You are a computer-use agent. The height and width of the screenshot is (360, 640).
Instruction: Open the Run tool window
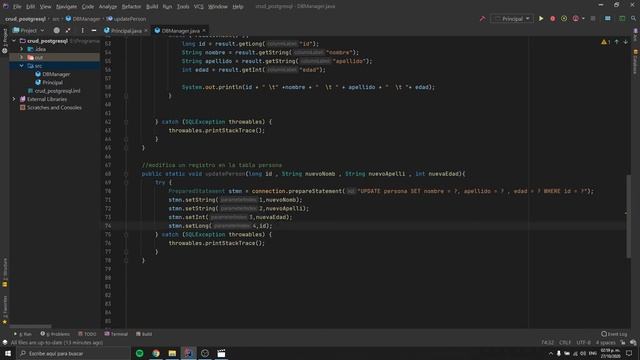click(23, 334)
